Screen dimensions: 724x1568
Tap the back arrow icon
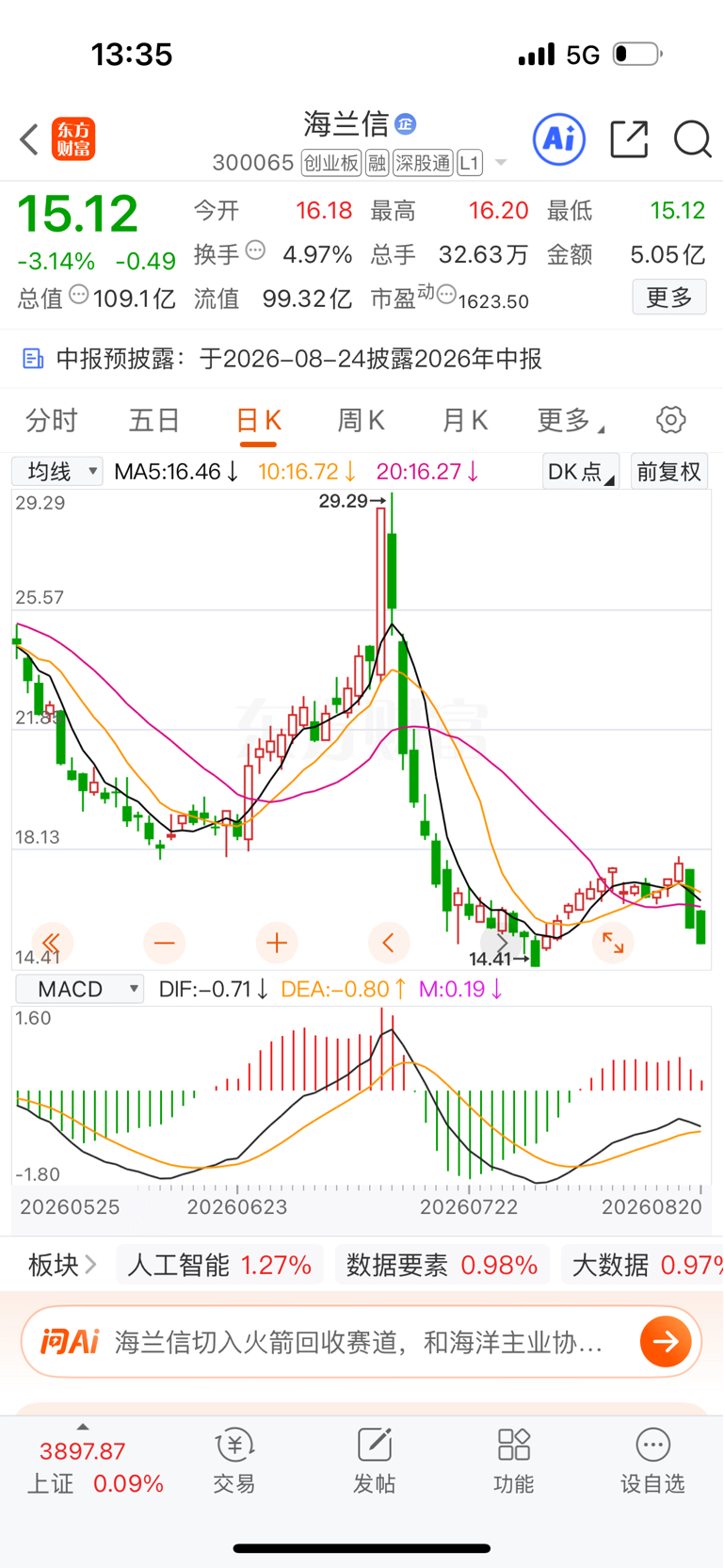[x=29, y=139]
